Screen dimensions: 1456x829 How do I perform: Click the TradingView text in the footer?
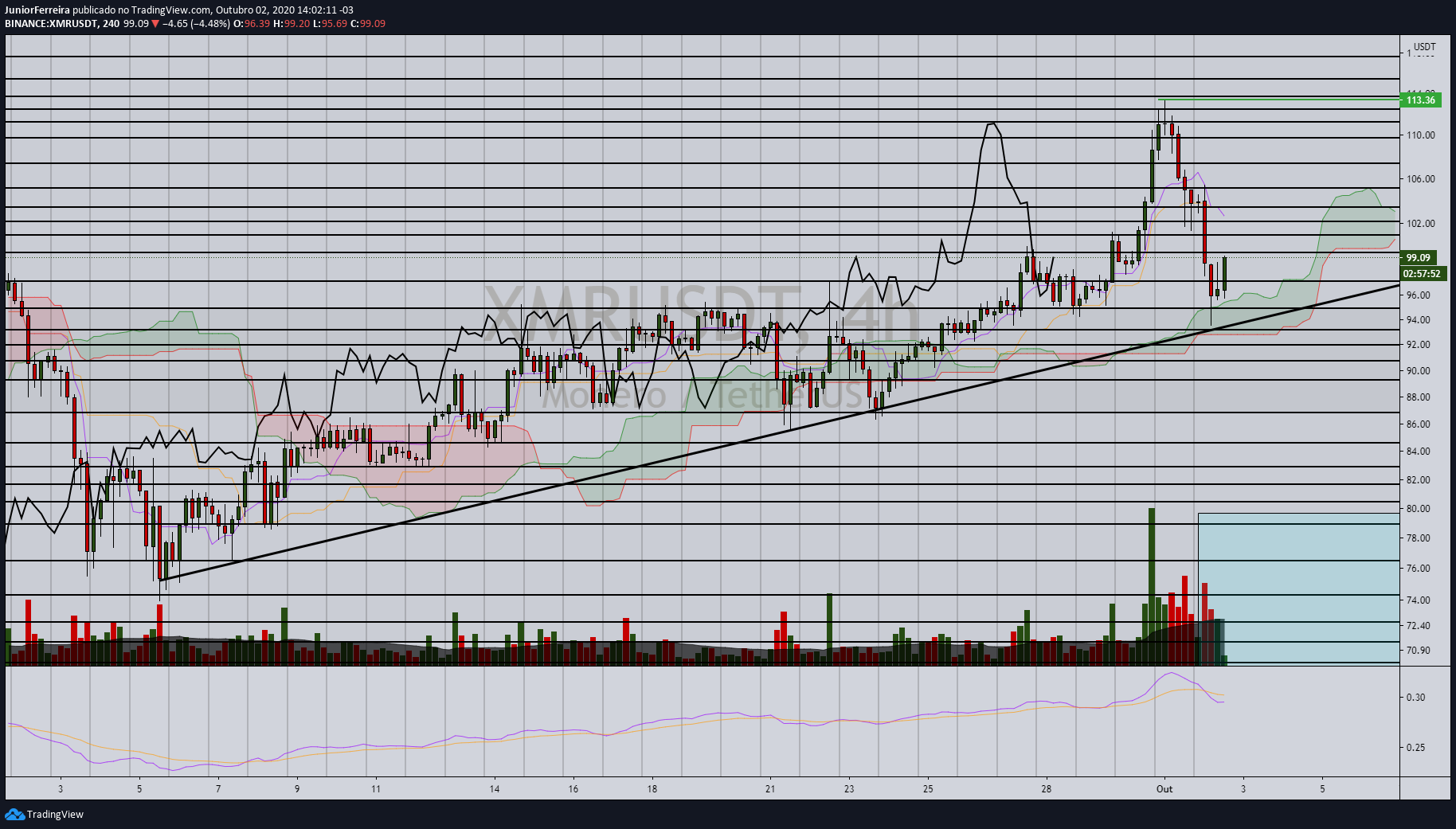pyautogui.click(x=55, y=814)
